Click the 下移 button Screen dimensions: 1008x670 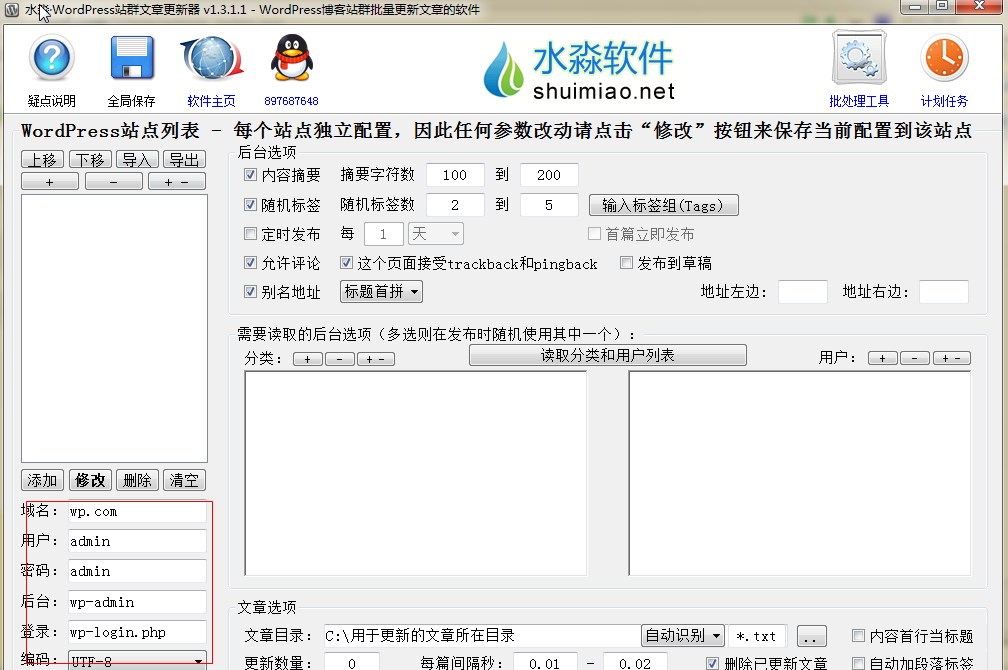point(90,159)
